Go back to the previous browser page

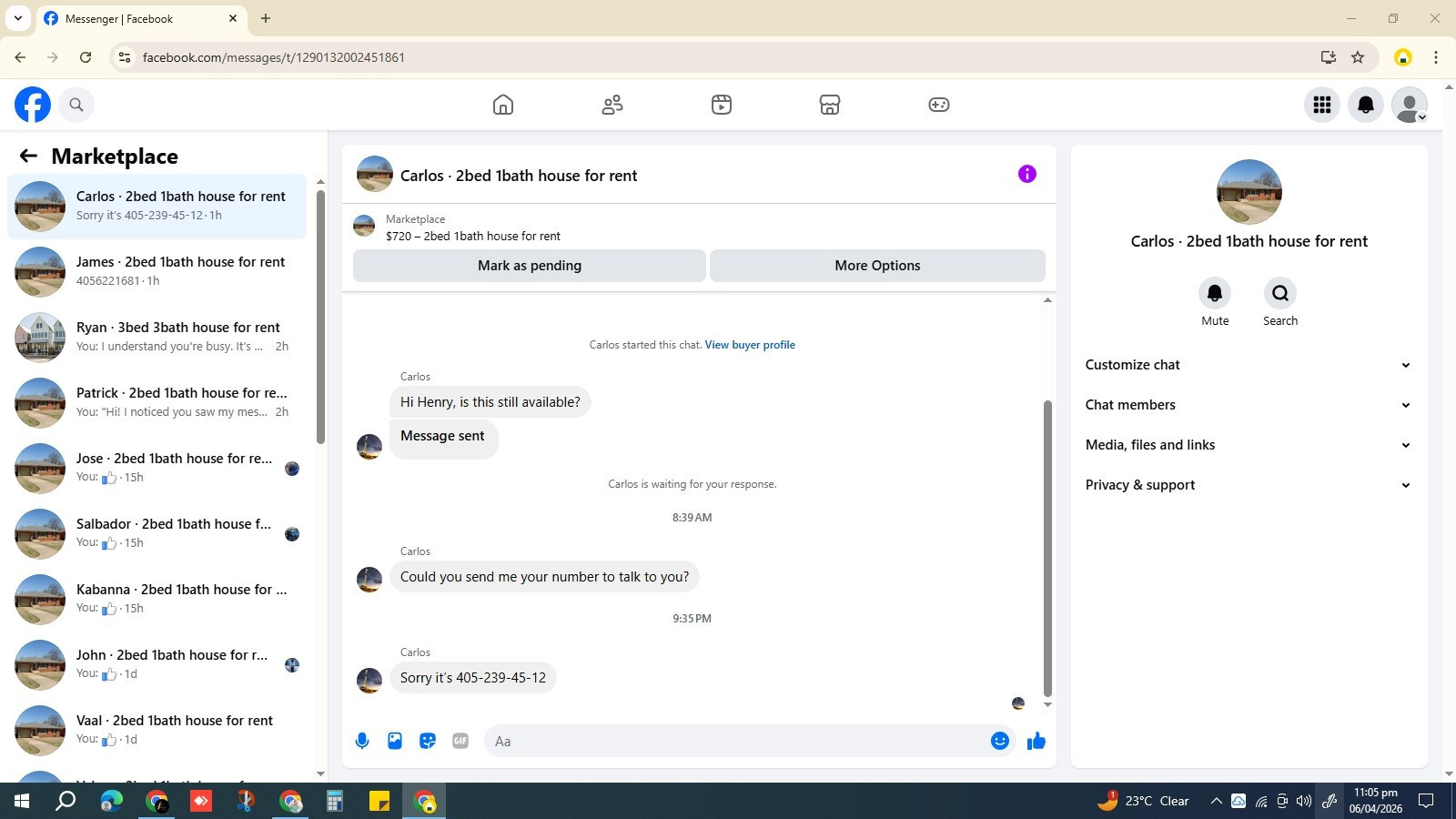[x=20, y=57]
